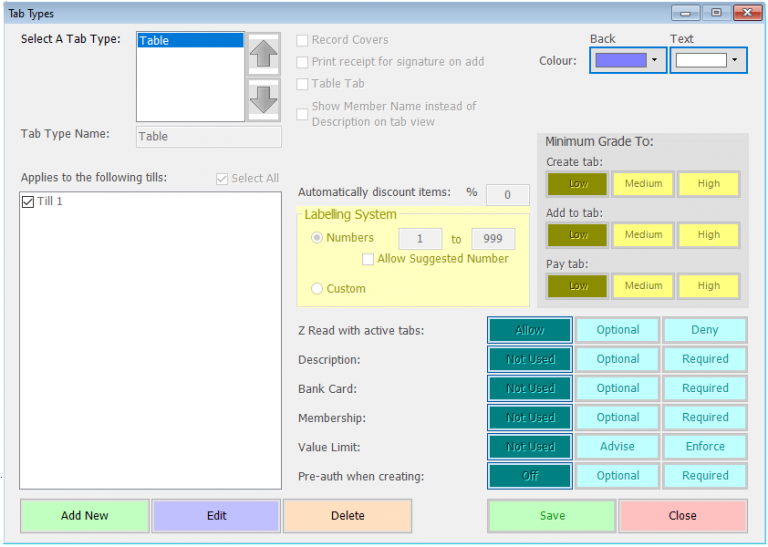The height and width of the screenshot is (547, 768).
Task: Close the window via title bar X
Action: [747, 13]
